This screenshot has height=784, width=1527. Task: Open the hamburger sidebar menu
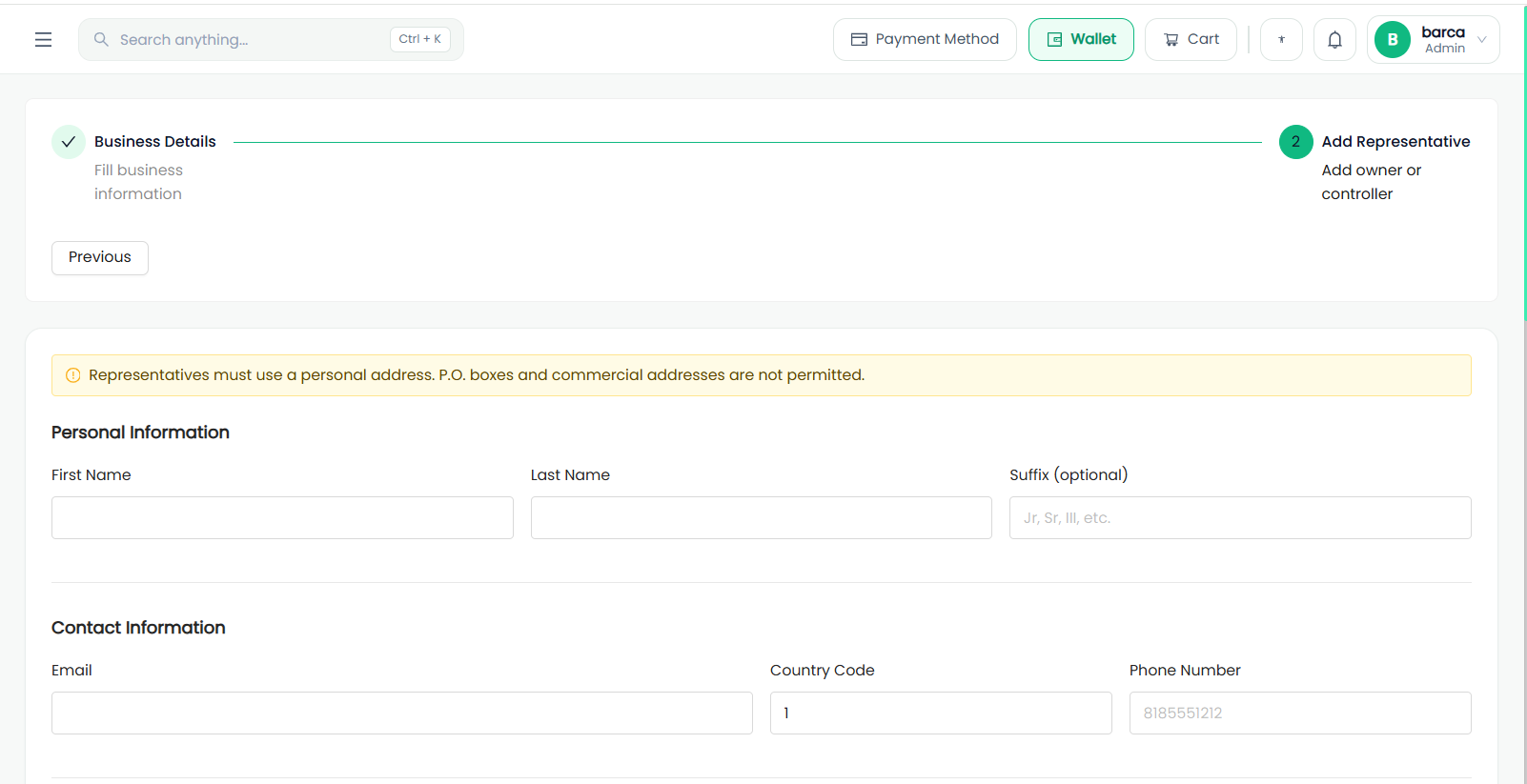click(x=43, y=40)
